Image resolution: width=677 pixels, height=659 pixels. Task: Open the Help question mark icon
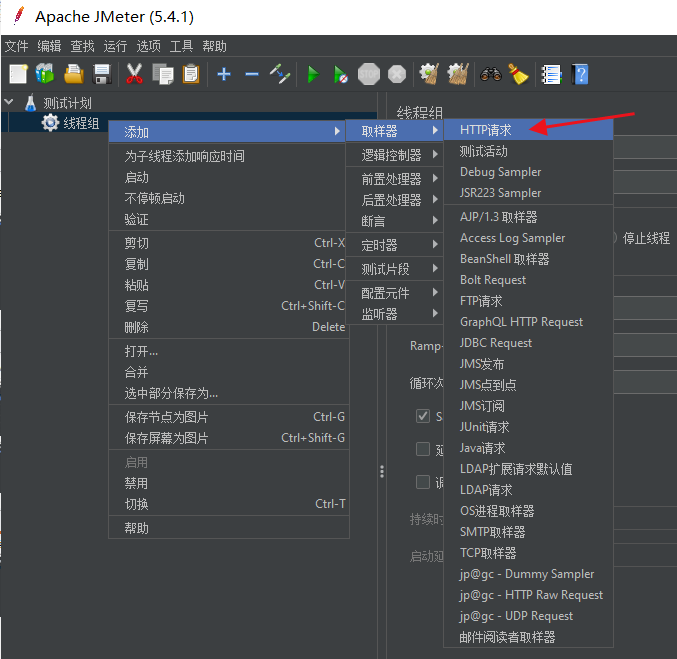[580, 74]
